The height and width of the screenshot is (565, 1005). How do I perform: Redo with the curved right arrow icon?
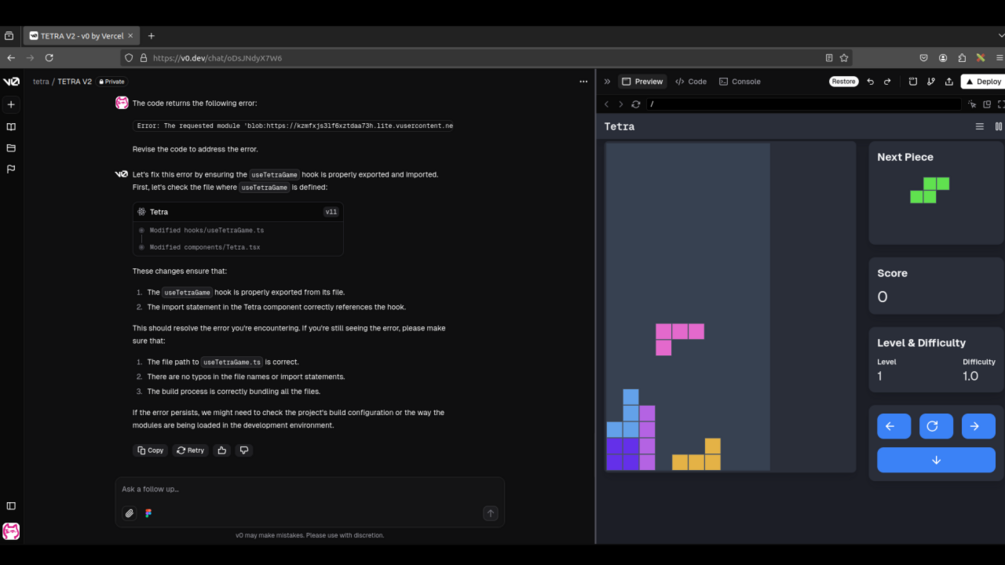coord(888,81)
